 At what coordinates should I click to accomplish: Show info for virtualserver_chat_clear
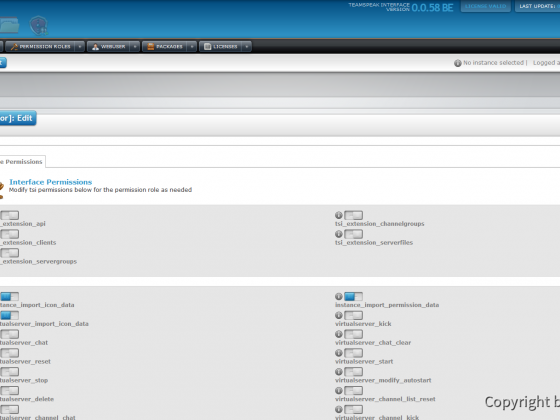339,334
